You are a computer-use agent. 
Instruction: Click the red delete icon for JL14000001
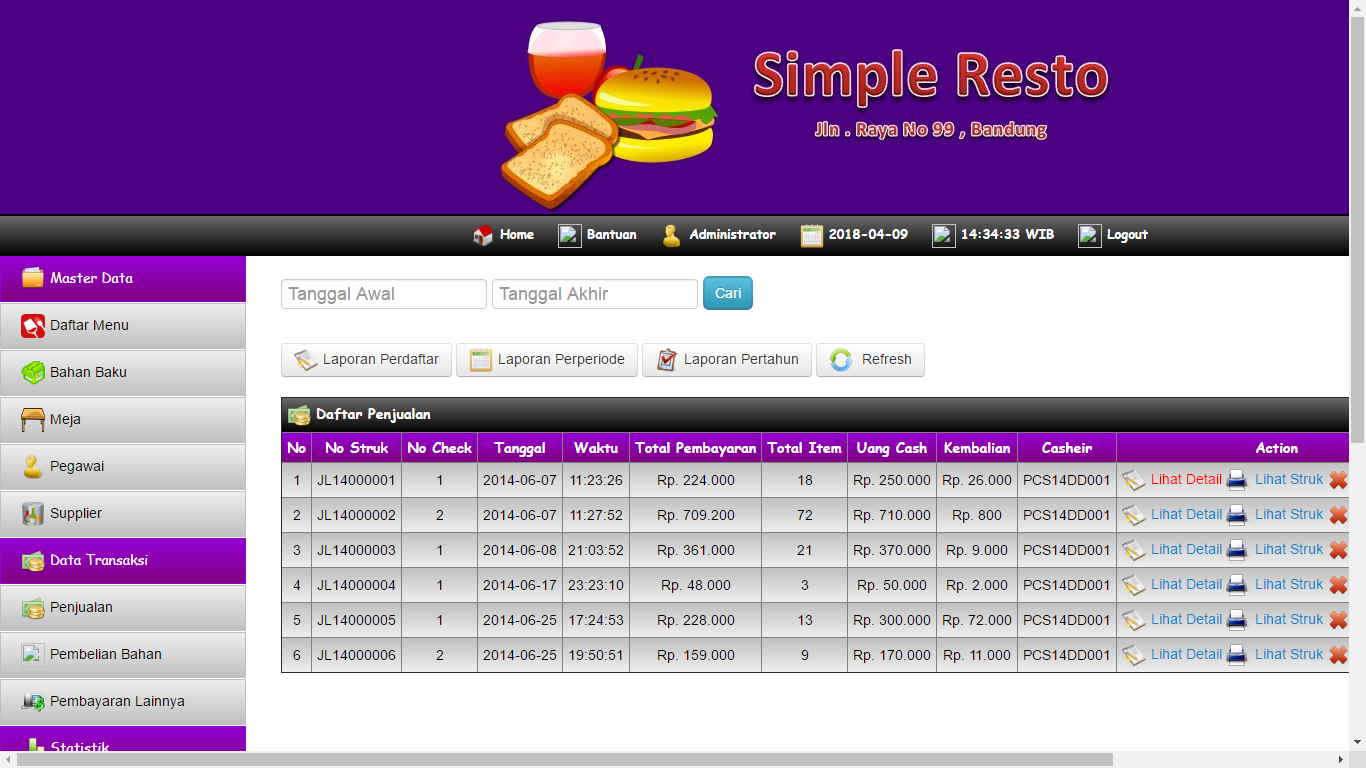tap(1338, 480)
